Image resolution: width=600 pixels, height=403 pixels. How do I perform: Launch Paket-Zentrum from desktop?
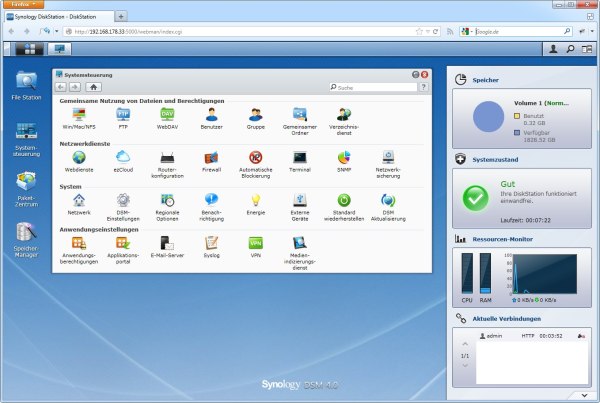tap(26, 189)
